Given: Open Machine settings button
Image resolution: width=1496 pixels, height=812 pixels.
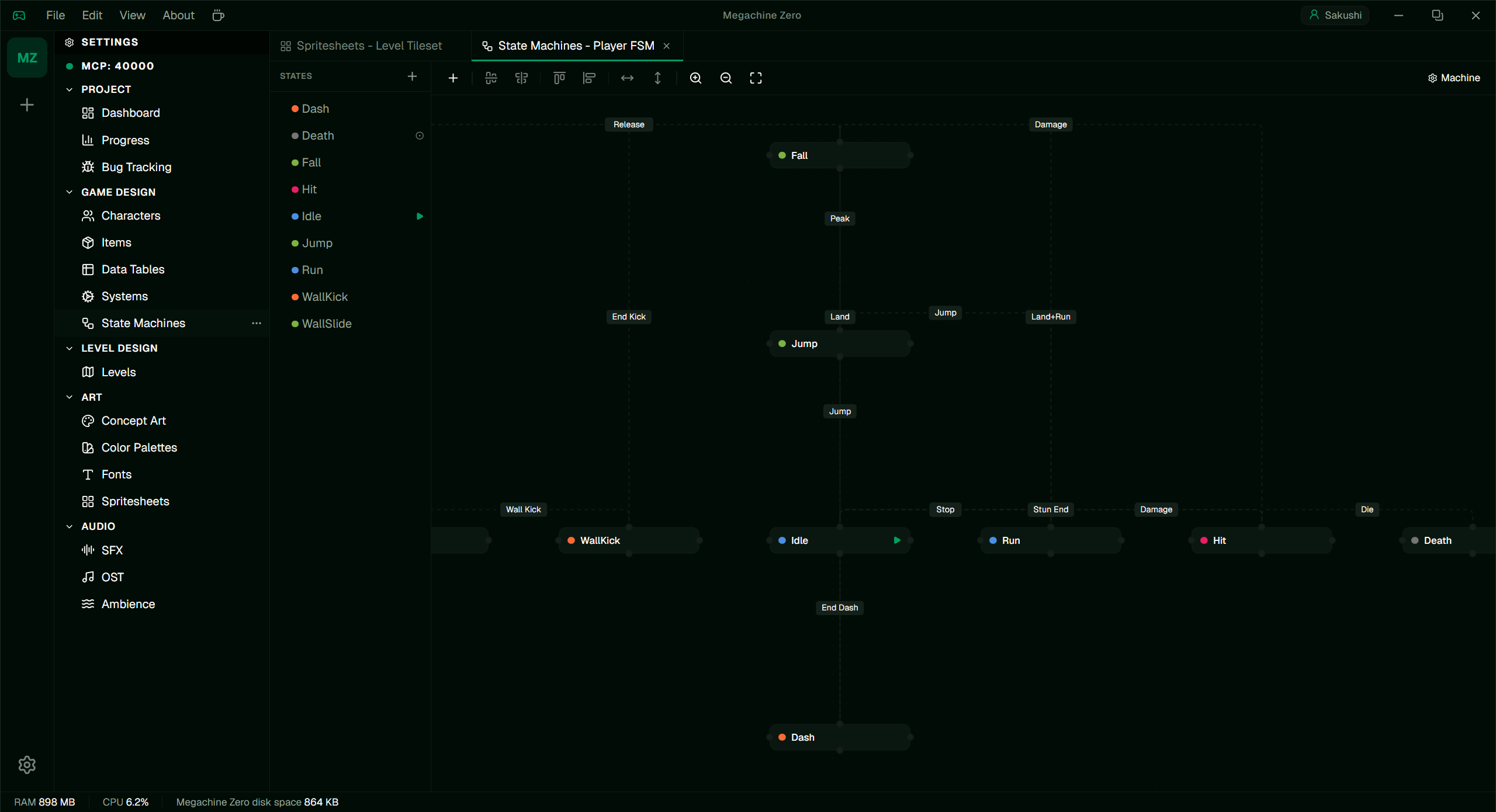Looking at the screenshot, I should [x=1454, y=78].
